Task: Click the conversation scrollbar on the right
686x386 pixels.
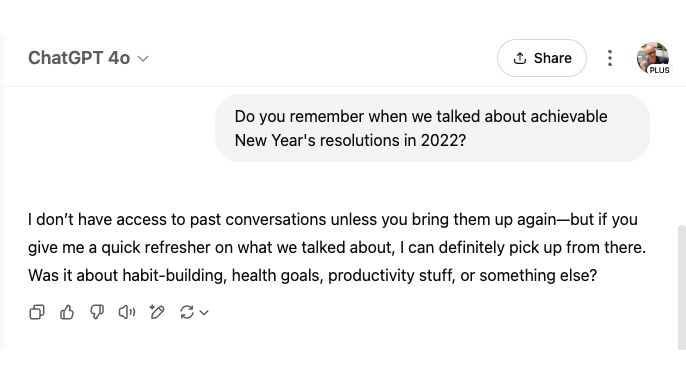Action: (682, 287)
